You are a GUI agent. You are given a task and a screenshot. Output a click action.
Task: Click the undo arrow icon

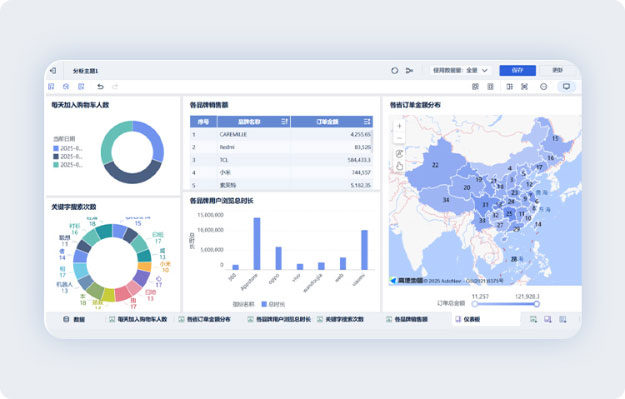tap(100, 86)
